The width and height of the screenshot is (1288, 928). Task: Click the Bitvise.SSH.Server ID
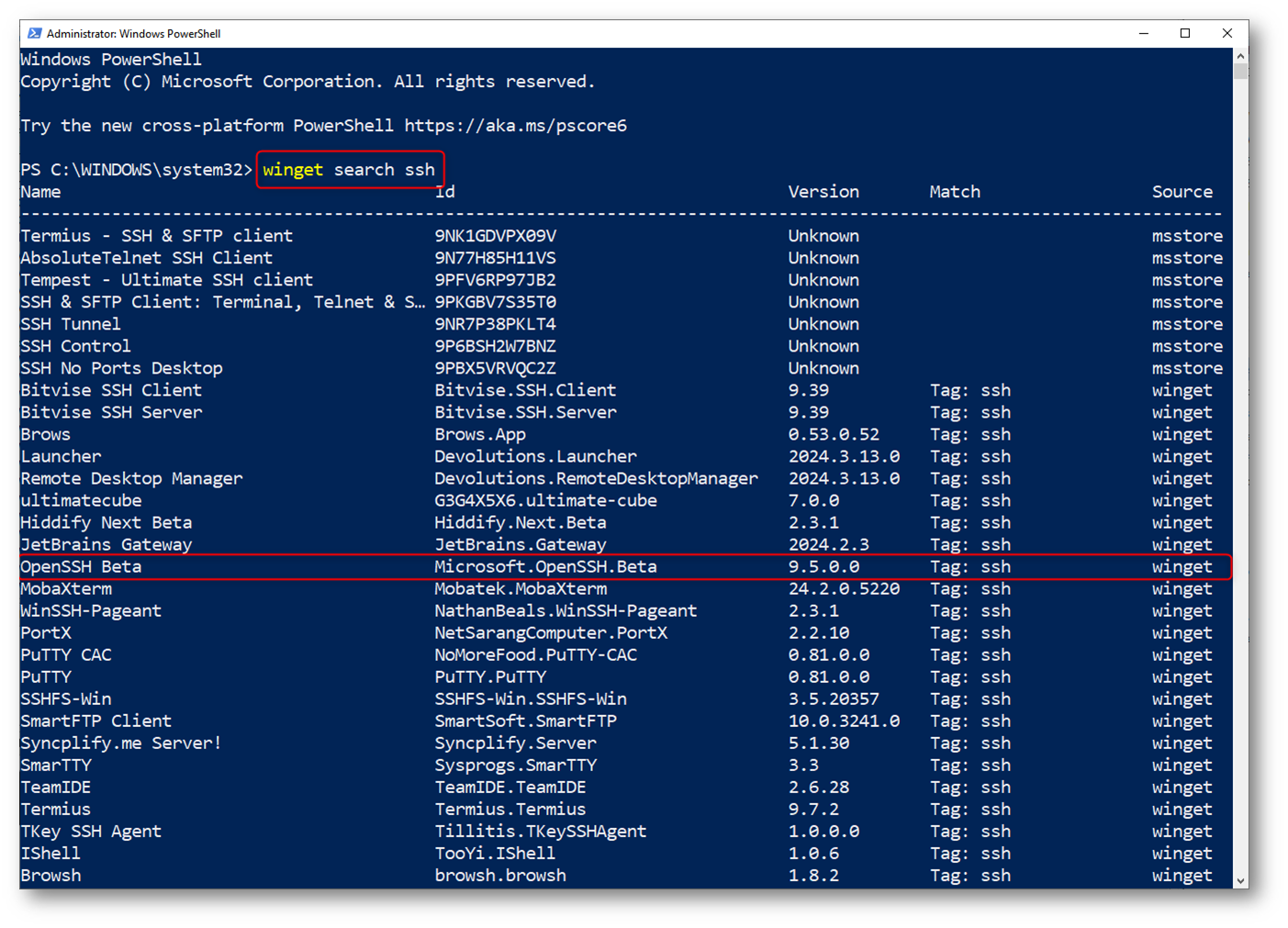coord(525,412)
